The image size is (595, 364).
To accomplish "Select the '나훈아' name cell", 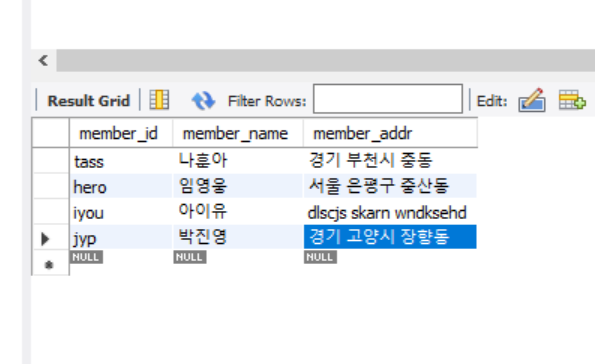I will click(x=238, y=161).
